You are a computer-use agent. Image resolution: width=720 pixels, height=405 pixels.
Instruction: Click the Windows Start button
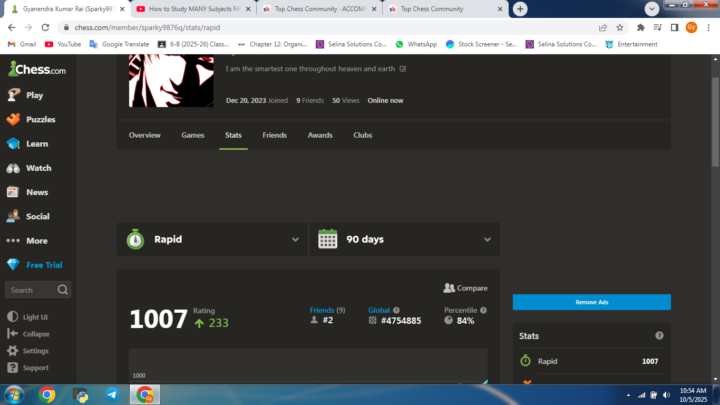[x=14, y=395]
